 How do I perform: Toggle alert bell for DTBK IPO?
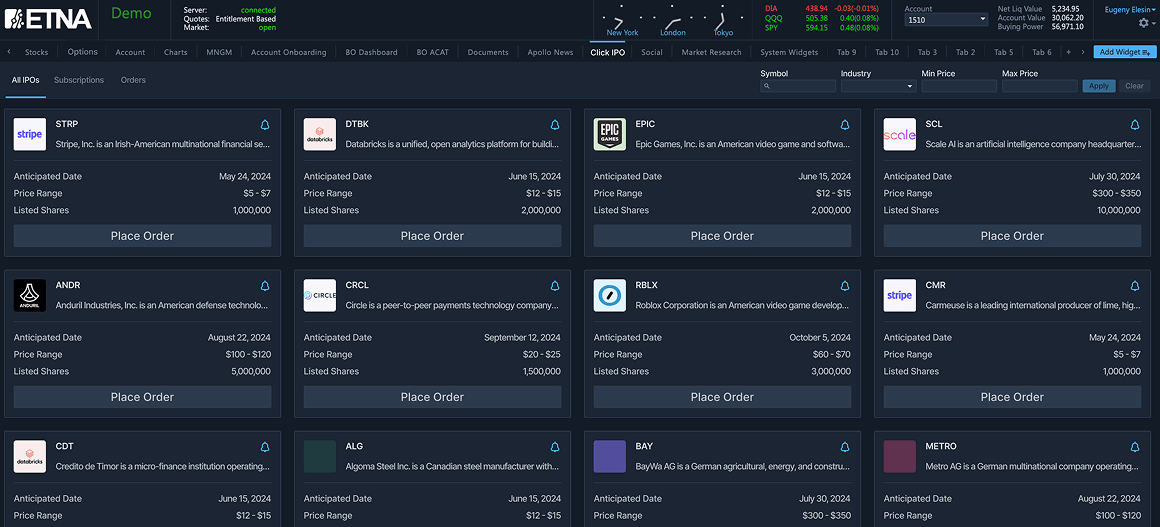[x=555, y=125]
